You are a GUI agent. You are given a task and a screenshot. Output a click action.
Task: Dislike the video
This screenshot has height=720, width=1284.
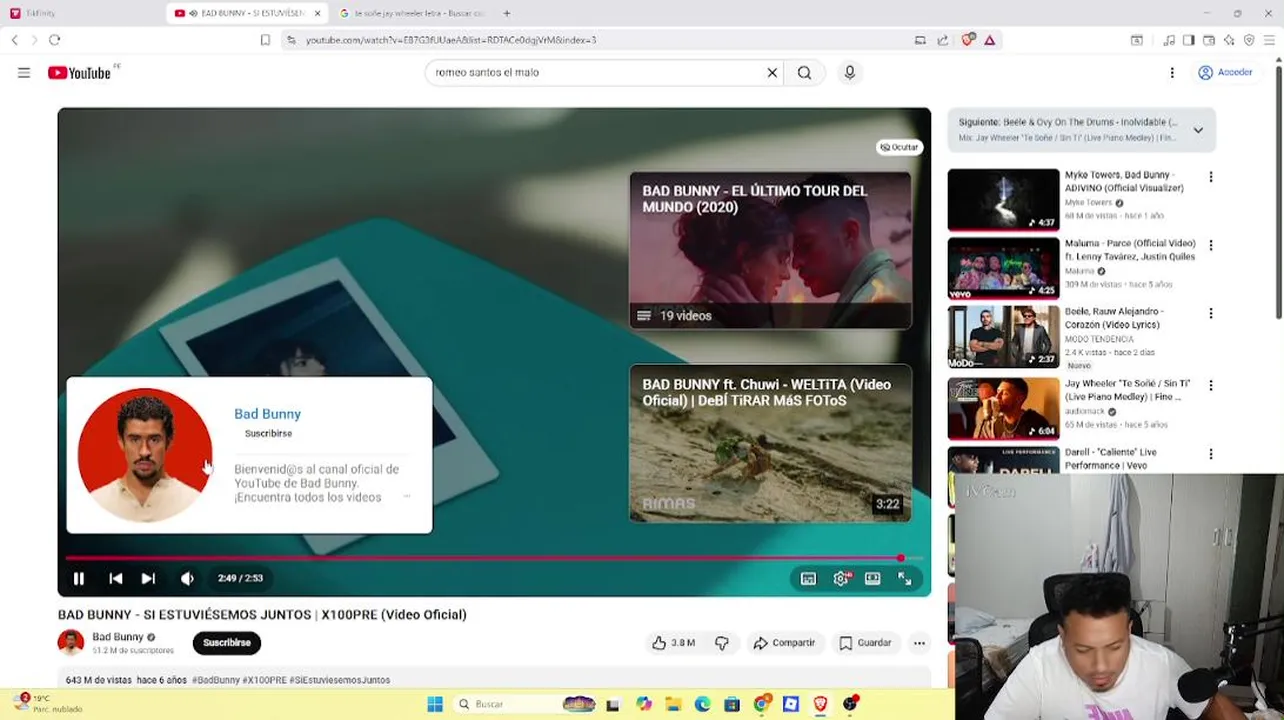(722, 643)
